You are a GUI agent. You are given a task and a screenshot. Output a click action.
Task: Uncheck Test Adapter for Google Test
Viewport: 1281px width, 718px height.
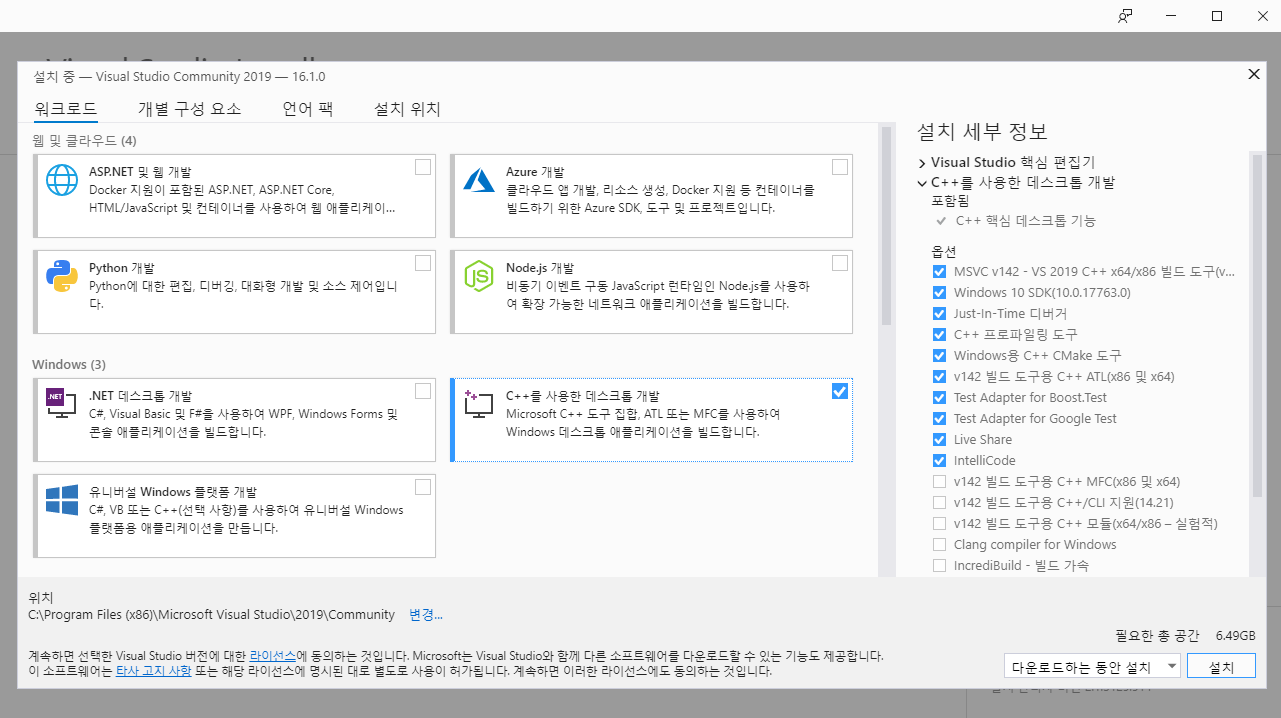coord(939,419)
